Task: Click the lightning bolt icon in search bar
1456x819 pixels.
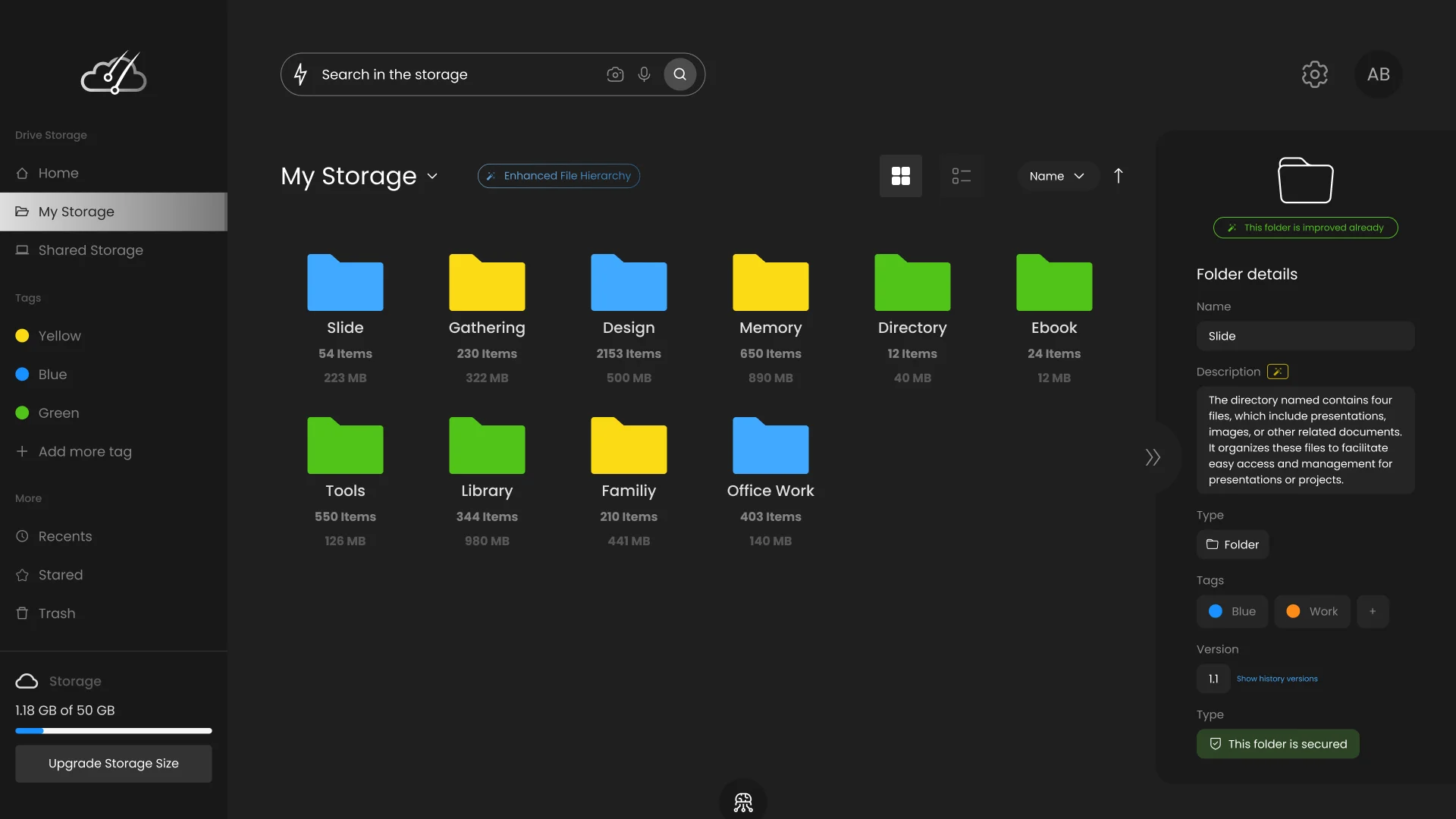Action: click(301, 74)
